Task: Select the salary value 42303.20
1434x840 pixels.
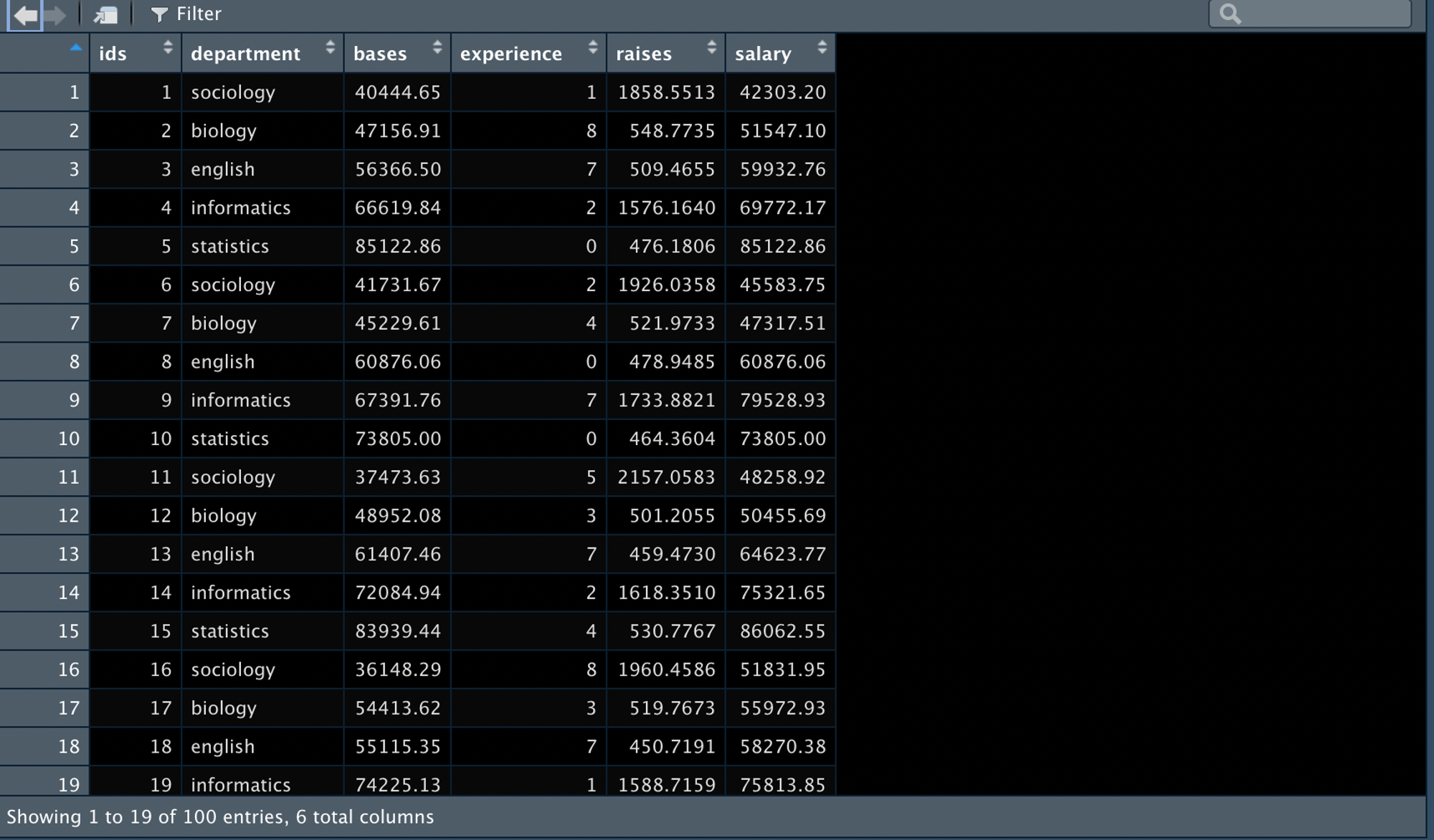Action: click(782, 92)
